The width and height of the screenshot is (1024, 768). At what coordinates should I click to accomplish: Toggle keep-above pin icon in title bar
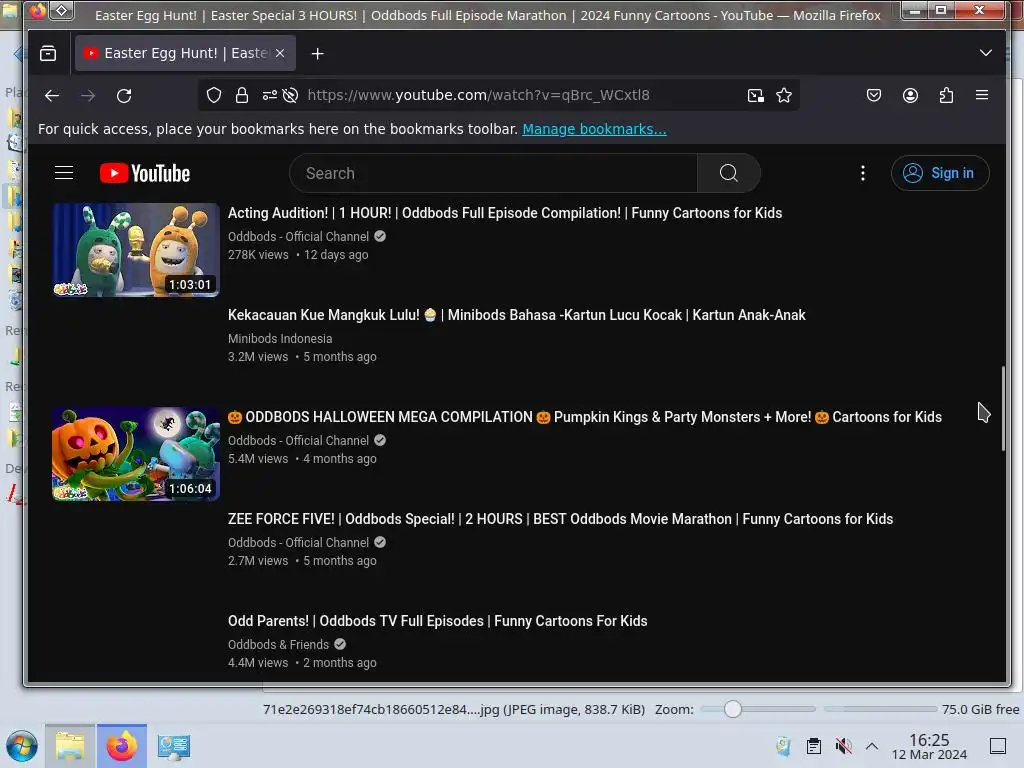[x=61, y=11]
